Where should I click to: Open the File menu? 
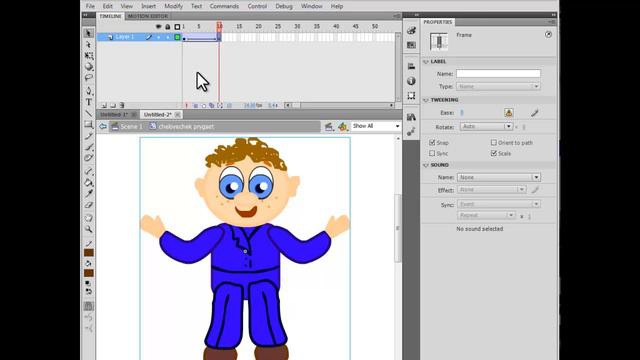[x=90, y=6]
